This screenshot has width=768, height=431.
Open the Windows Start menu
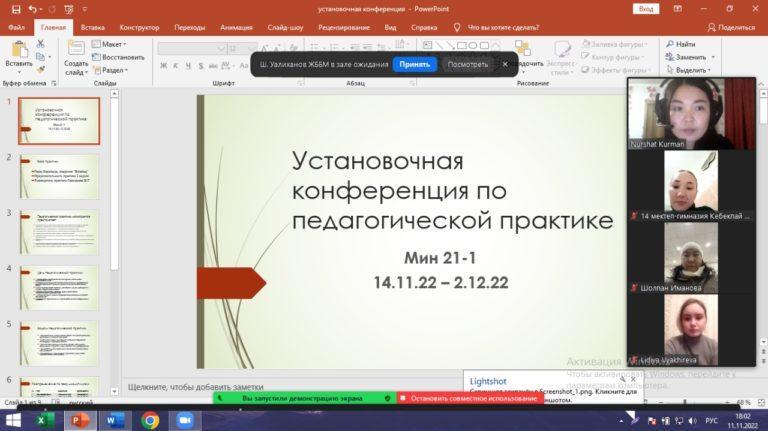tap(13, 420)
